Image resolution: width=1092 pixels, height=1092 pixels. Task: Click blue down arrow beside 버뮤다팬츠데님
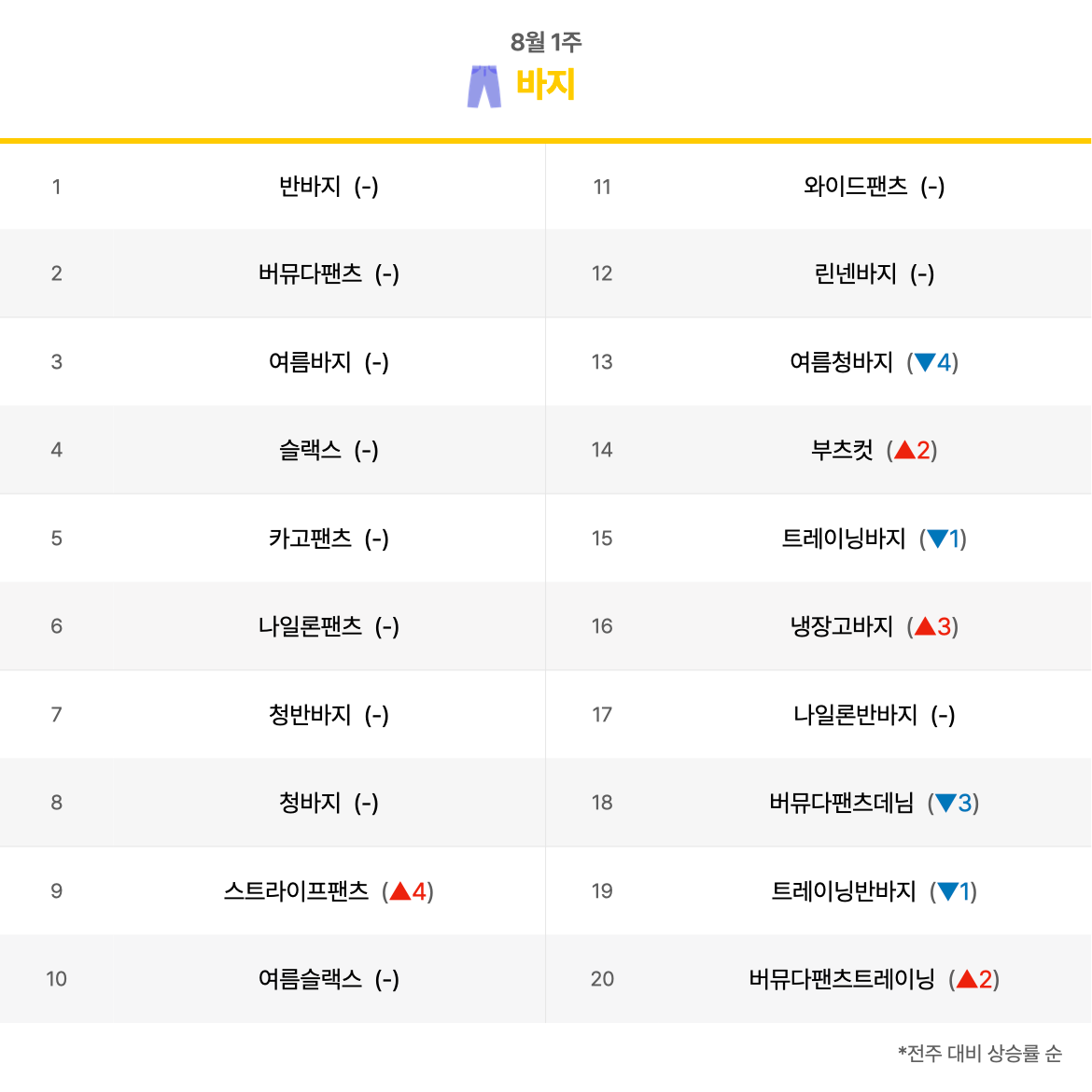945,803
